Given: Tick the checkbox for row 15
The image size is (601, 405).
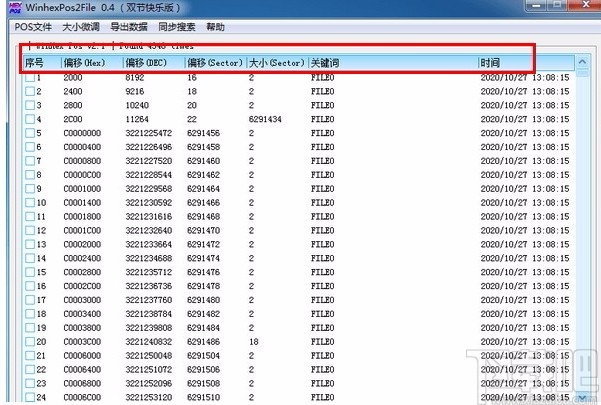Looking at the screenshot, I should point(30,272).
